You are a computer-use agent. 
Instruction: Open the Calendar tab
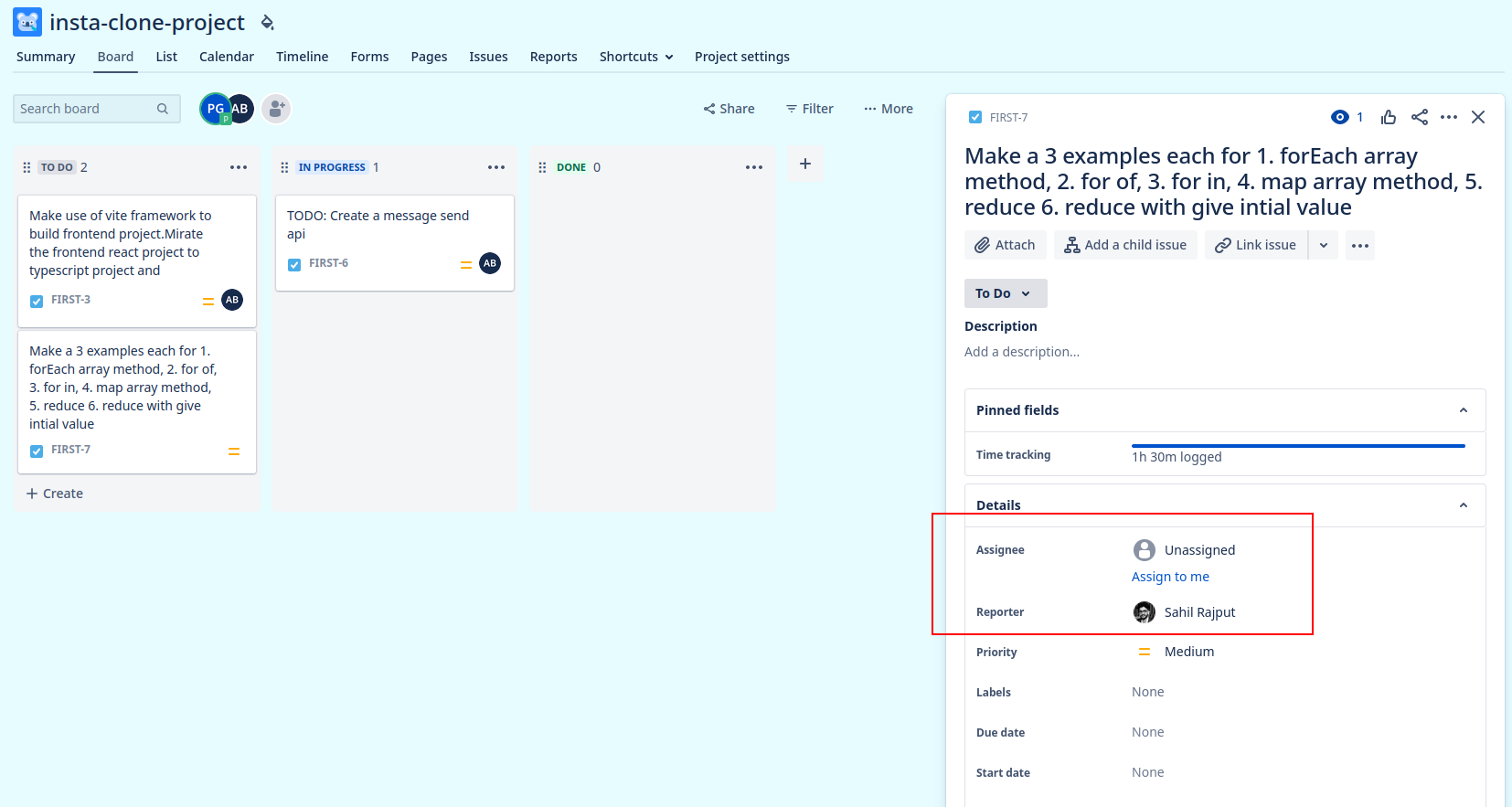227,57
